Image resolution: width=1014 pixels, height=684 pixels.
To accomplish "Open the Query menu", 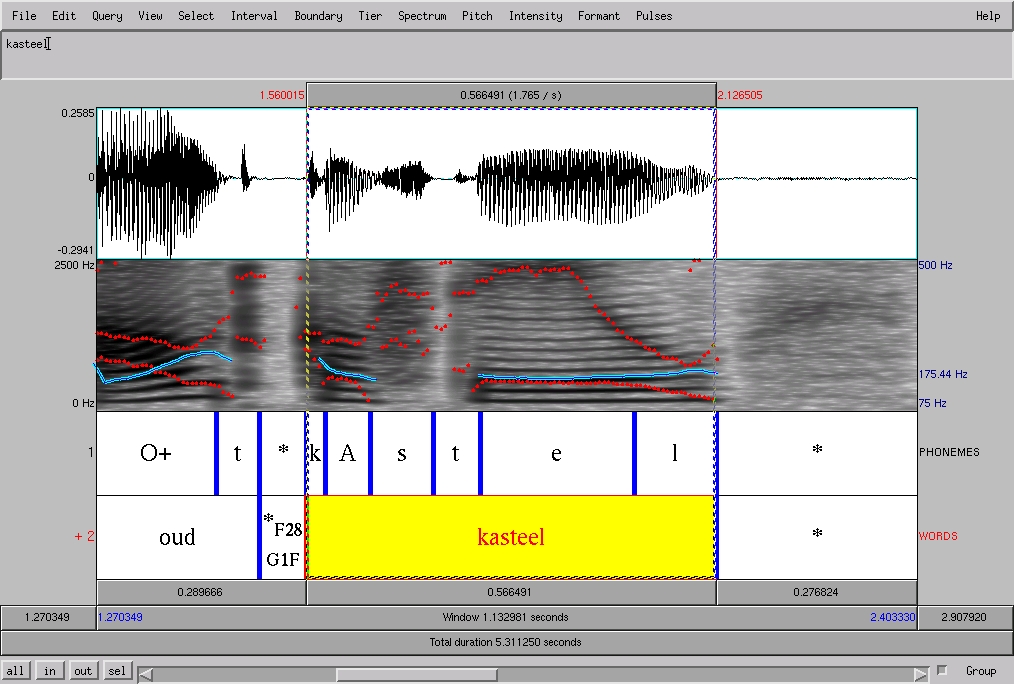I will [x=107, y=16].
